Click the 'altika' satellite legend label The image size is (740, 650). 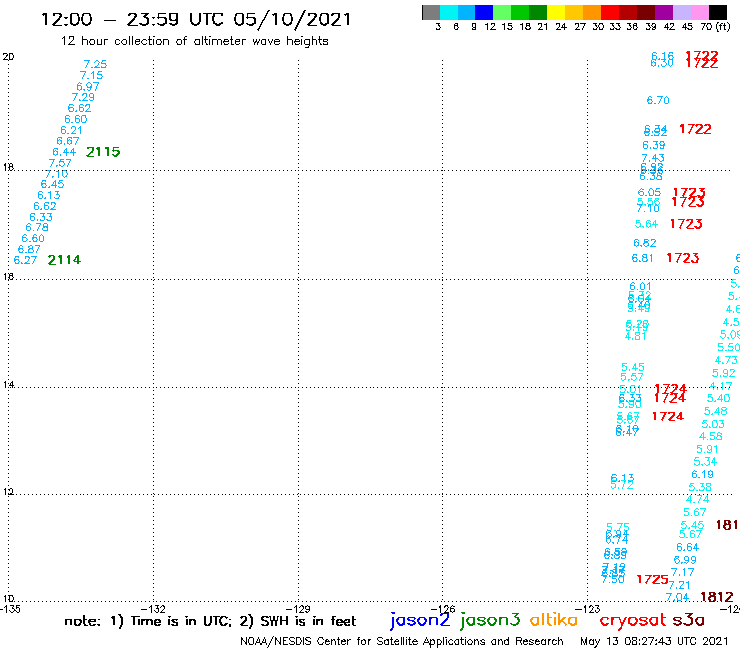(554, 620)
